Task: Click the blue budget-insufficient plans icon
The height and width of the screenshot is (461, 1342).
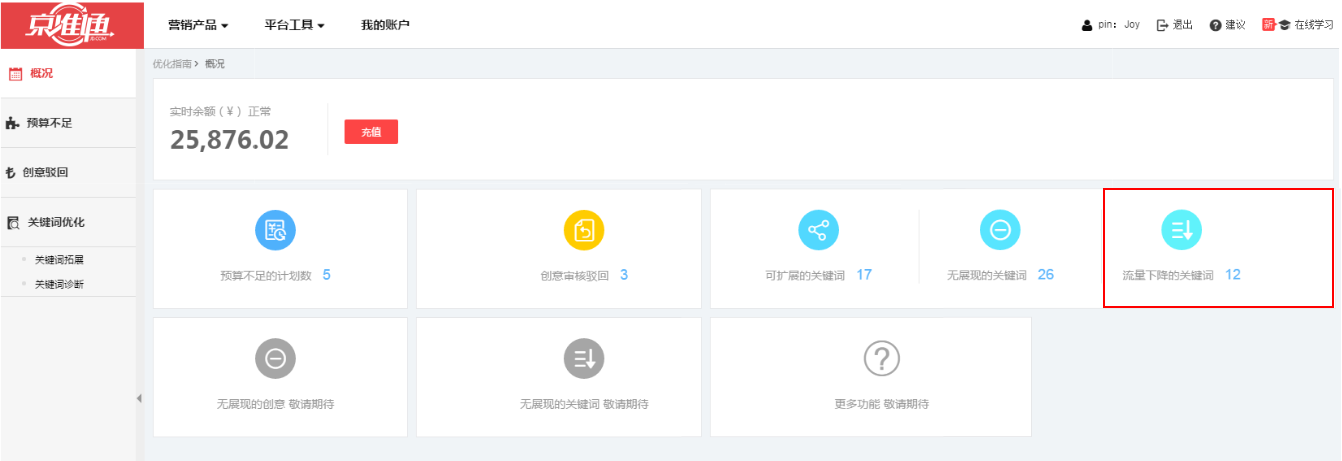Action: tap(275, 230)
